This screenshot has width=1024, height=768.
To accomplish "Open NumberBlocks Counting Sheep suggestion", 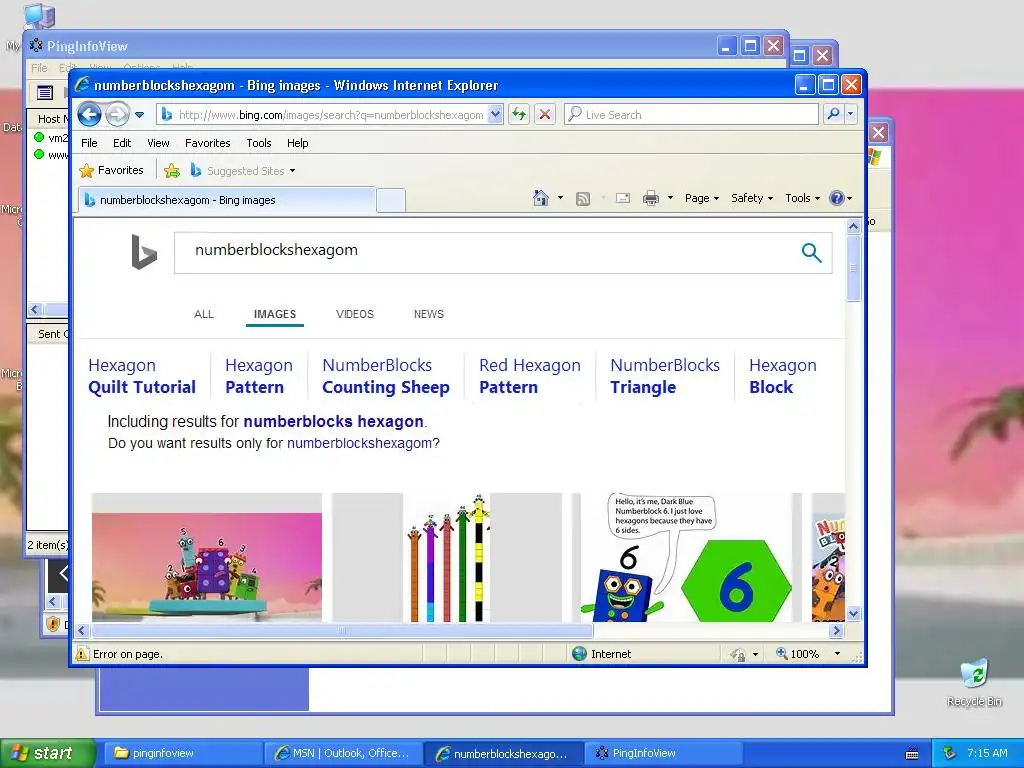I will coord(385,376).
